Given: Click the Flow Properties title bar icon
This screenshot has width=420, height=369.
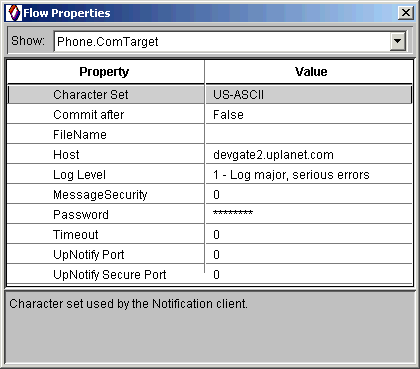Looking at the screenshot, I should pos(14,13).
